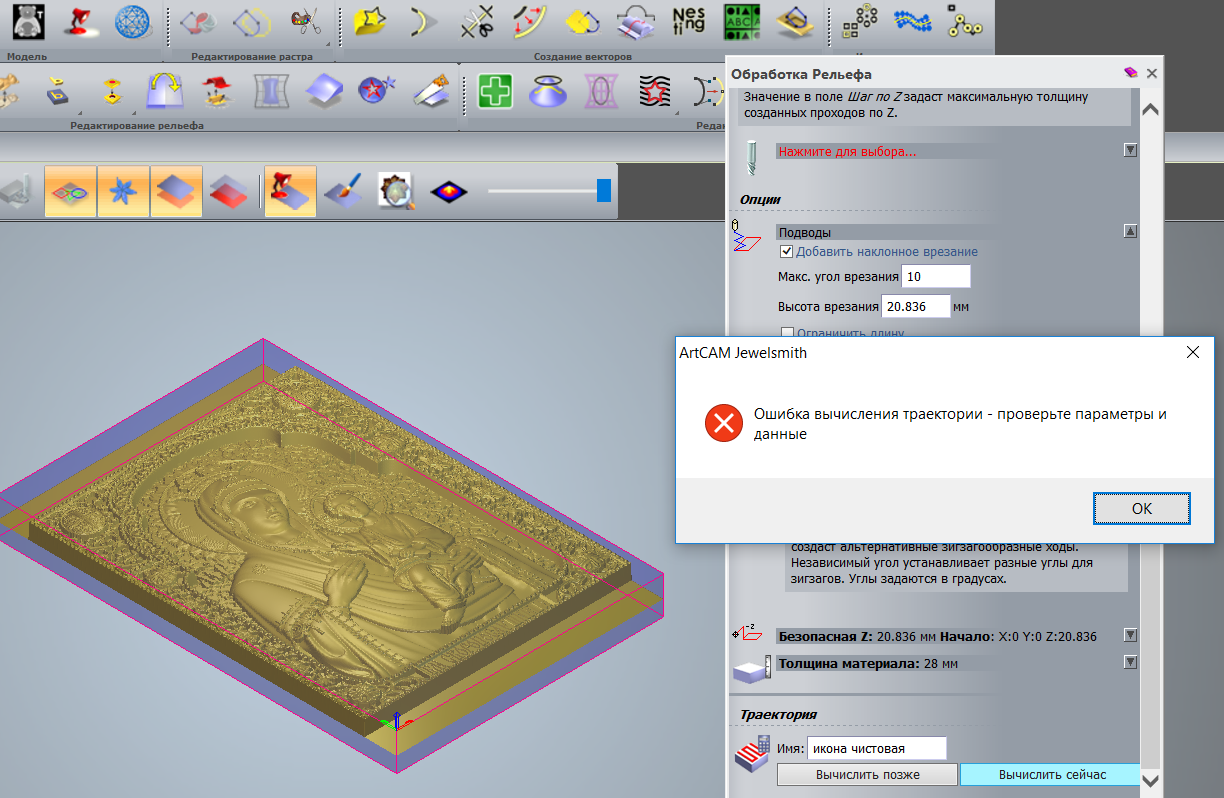Viewport: 1224px width, 798px height.
Task: Click the 'Опции' section heading
Action: point(760,199)
